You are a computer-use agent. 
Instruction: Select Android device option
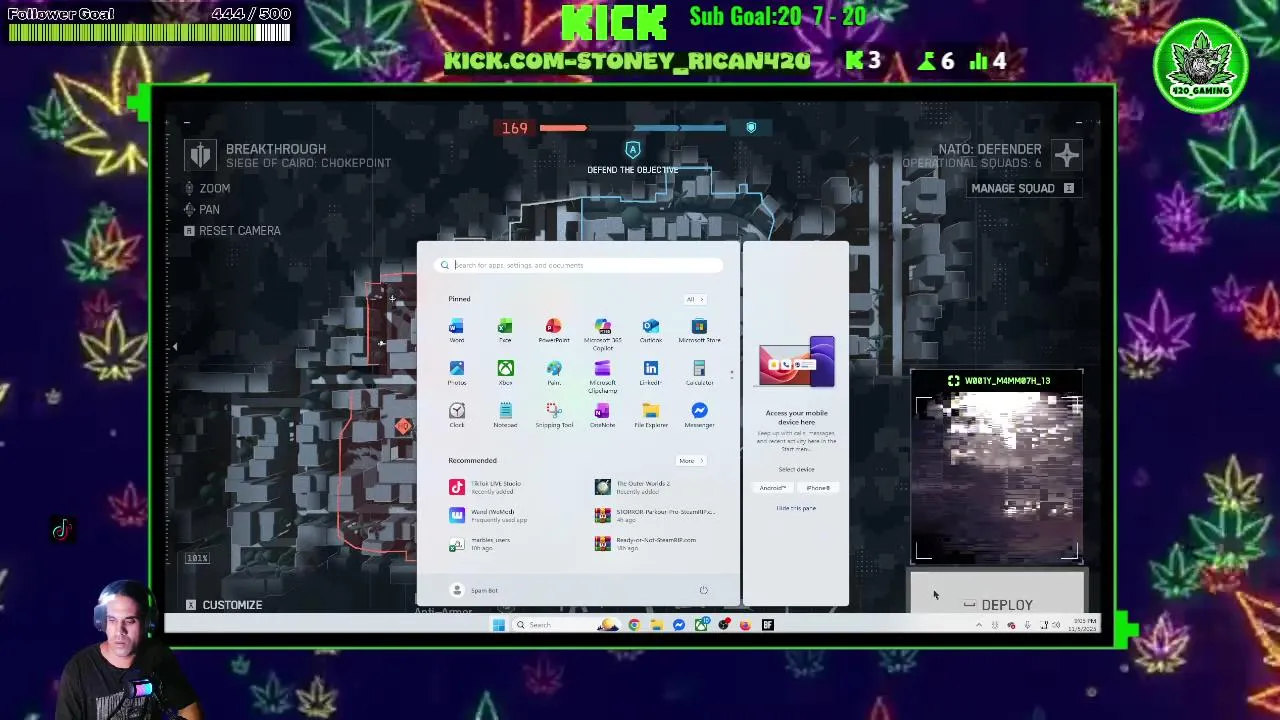pyautogui.click(x=773, y=488)
